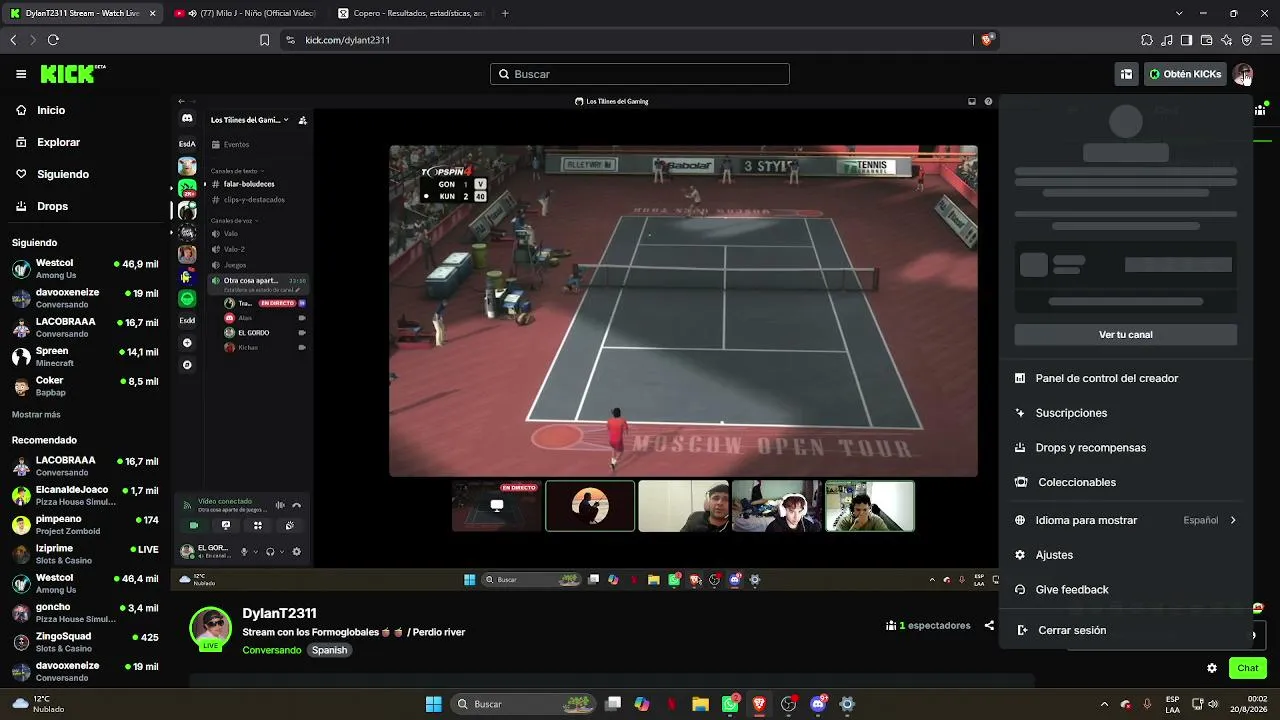
Task: Switch to the Copero Resultados tab
Action: [x=410, y=13]
